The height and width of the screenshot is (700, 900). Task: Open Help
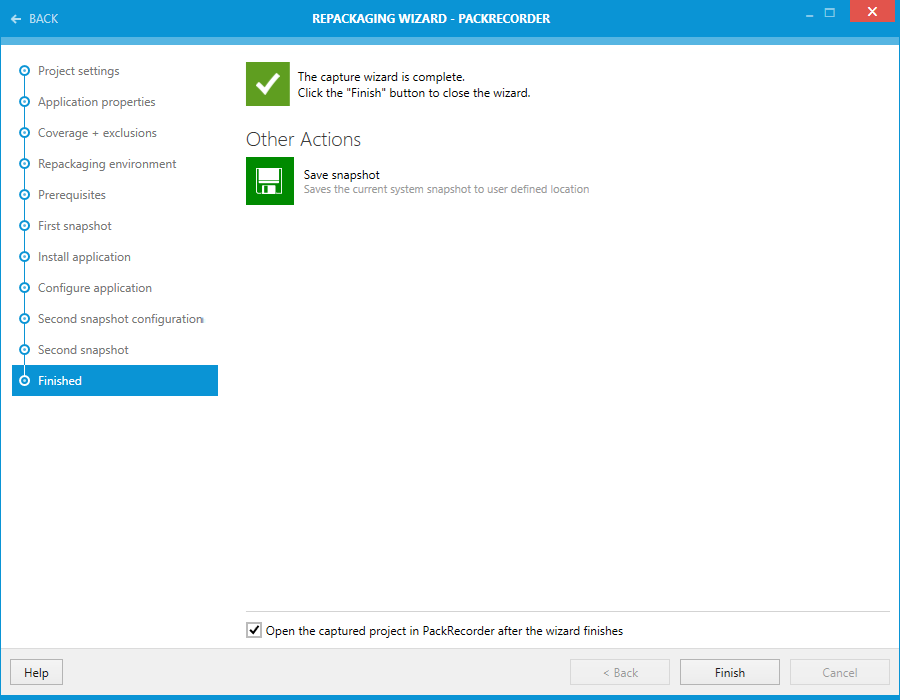[36, 671]
